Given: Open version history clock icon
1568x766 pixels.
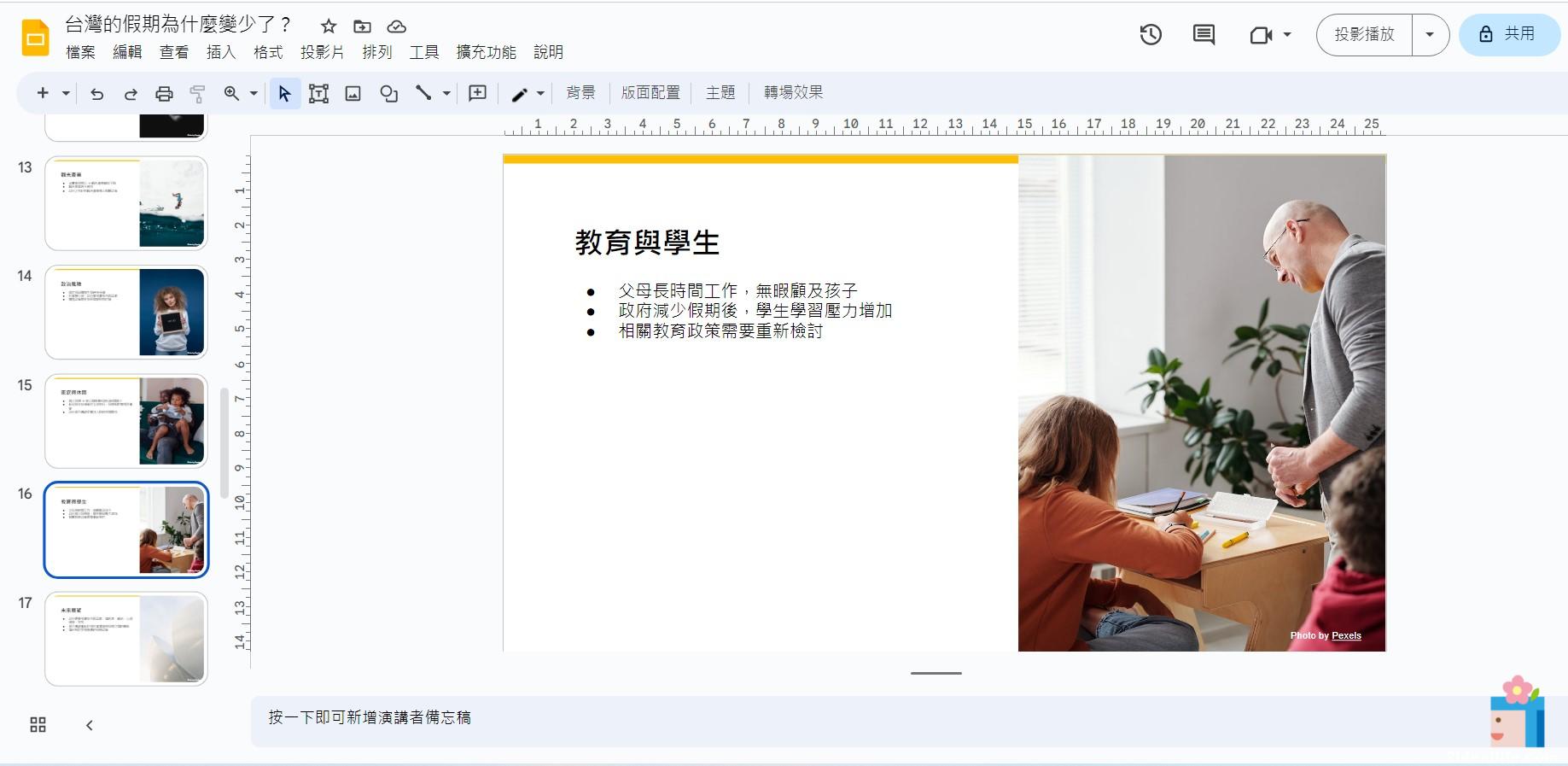Looking at the screenshot, I should (1151, 35).
